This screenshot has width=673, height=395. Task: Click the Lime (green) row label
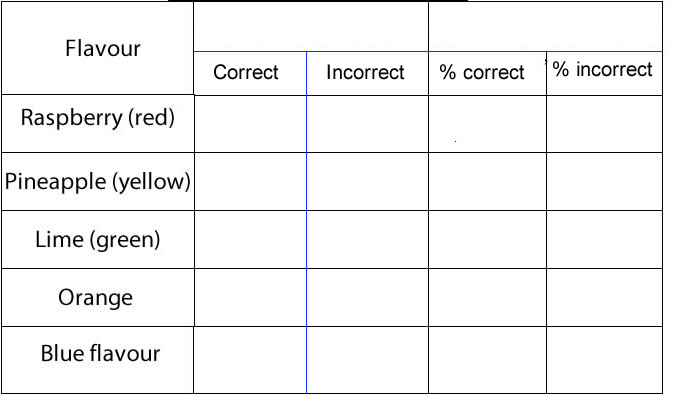coord(97,240)
